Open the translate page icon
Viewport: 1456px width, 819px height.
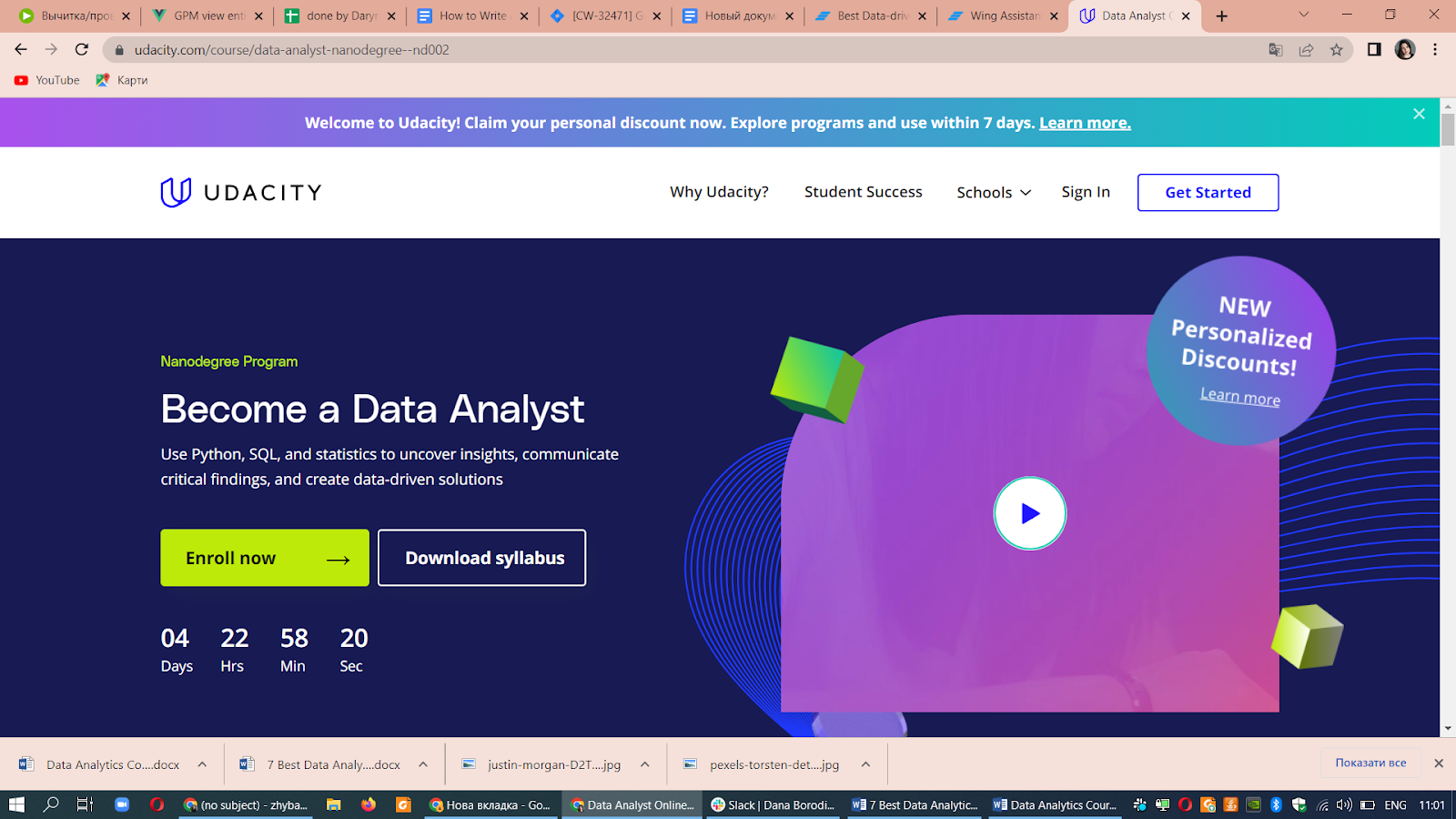click(x=1276, y=50)
